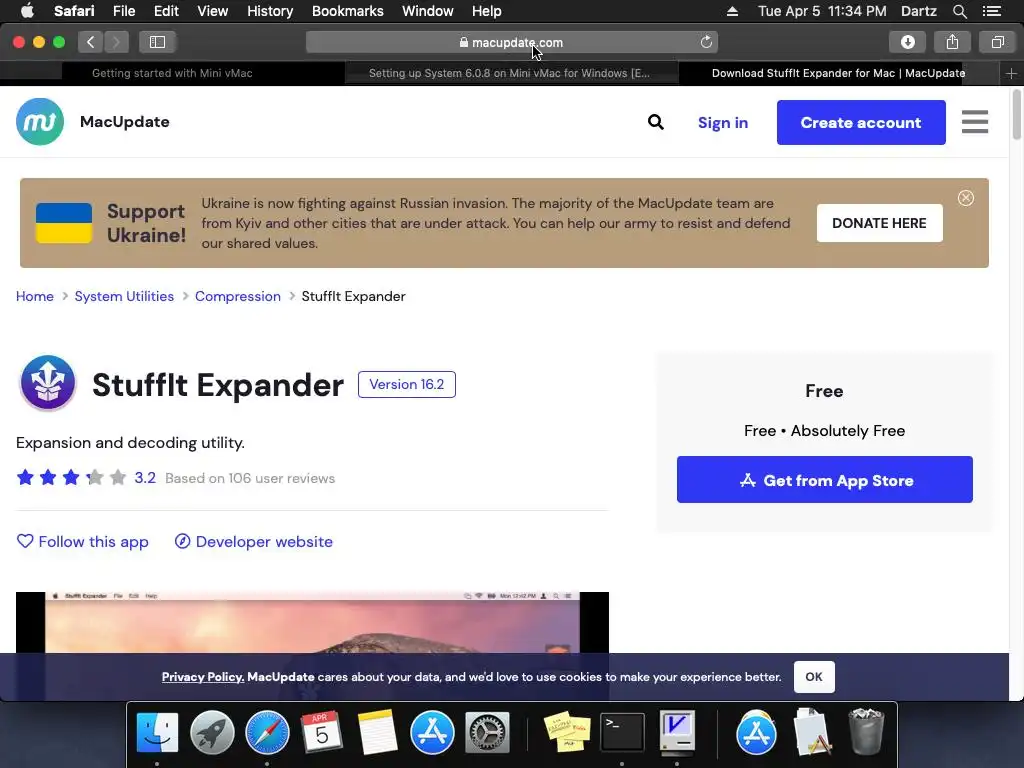This screenshot has width=1024, height=768.
Task: Click the App Store icon right of the Dock divider
Action: pos(756,732)
